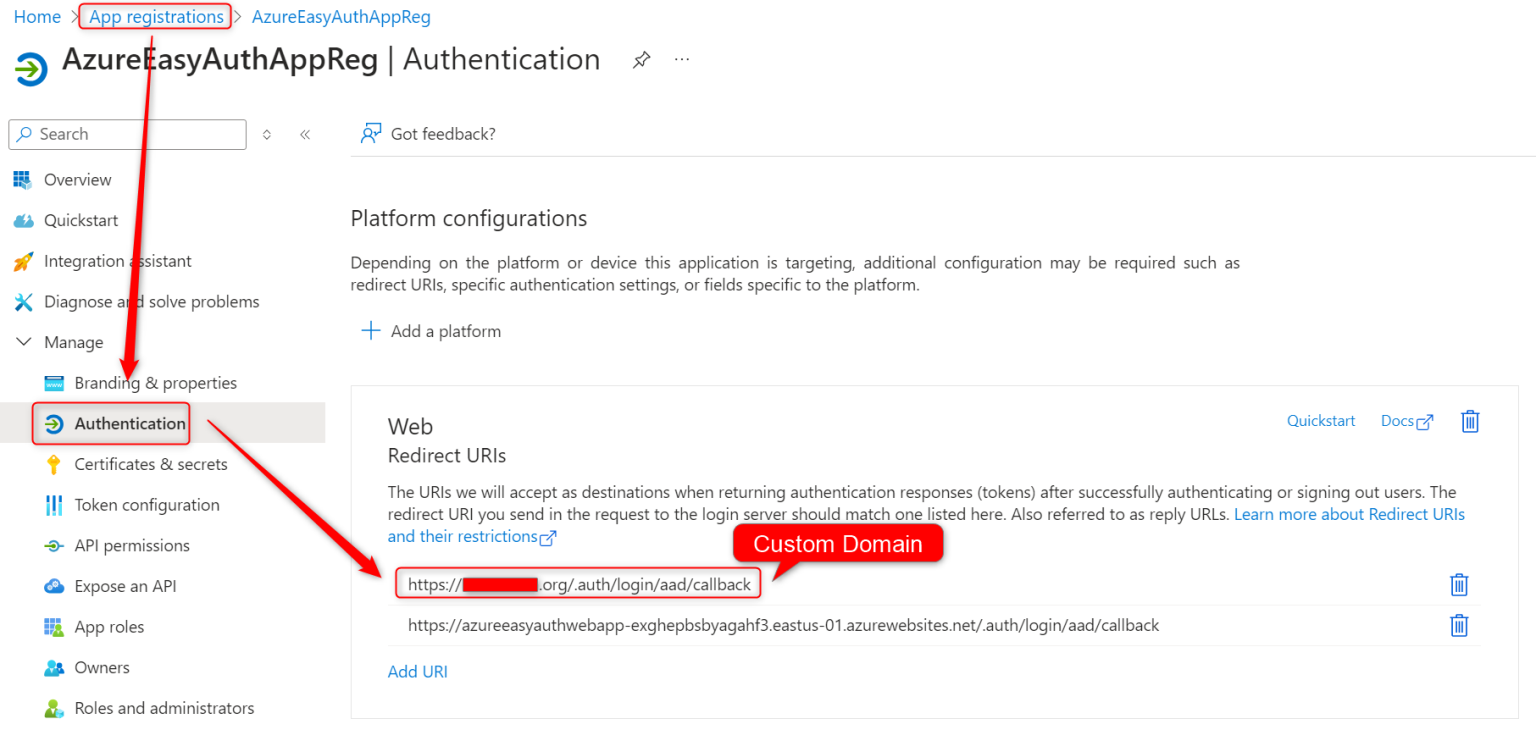Delete the custom domain redirect URI
Viewport: 1536px width, 741px height.
click(x=1459, y=584)
